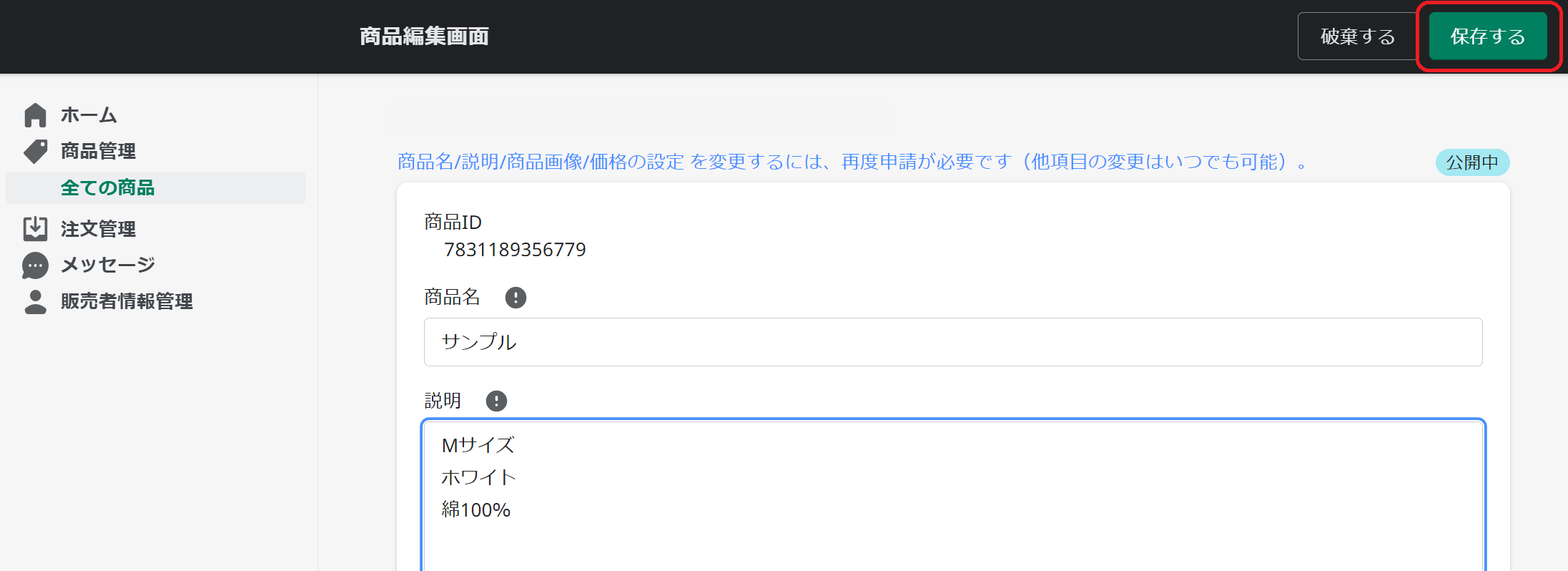Click the tag icon for 商品管理
Screen dimensions: 1568x571
35,151
